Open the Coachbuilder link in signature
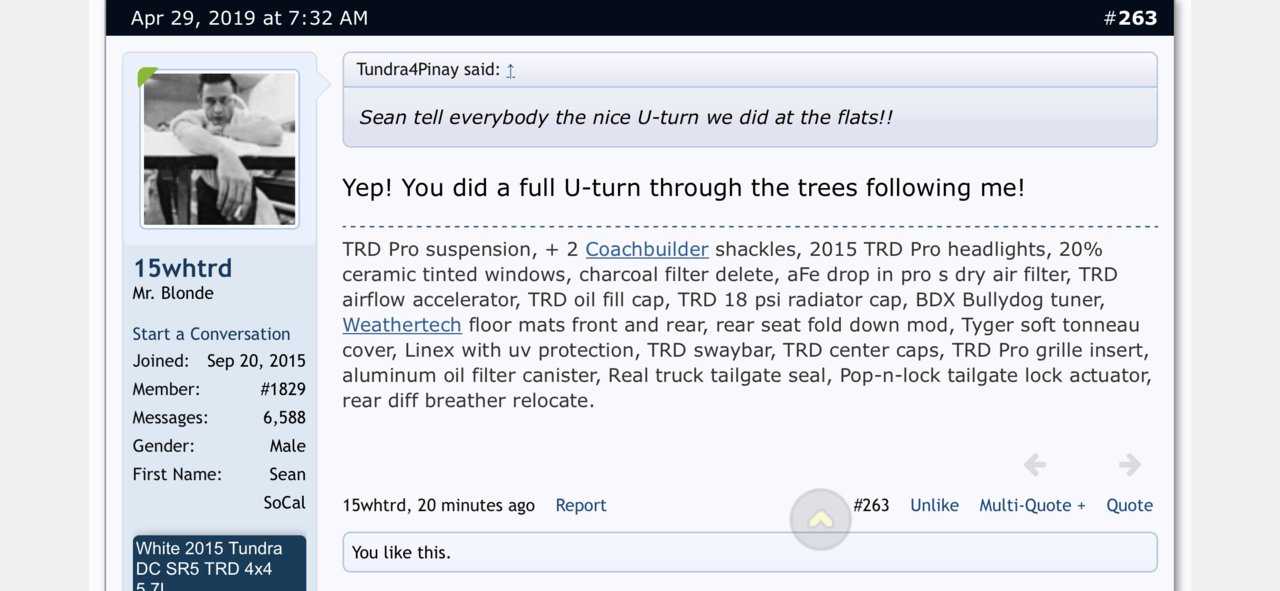Image resolution: width=1280 pixels, height=591 pixels. coord(647,249)
